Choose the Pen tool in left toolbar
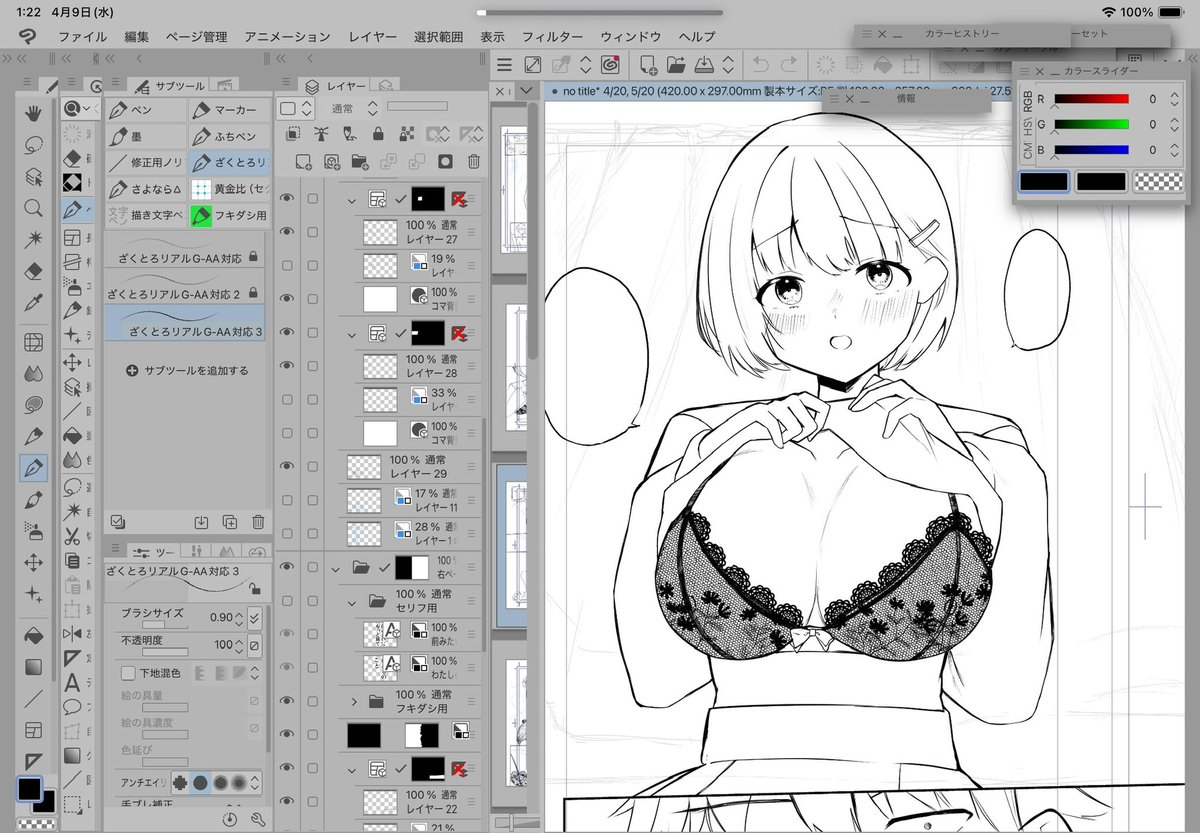The image size is (1200, 833). pos(33,468)
